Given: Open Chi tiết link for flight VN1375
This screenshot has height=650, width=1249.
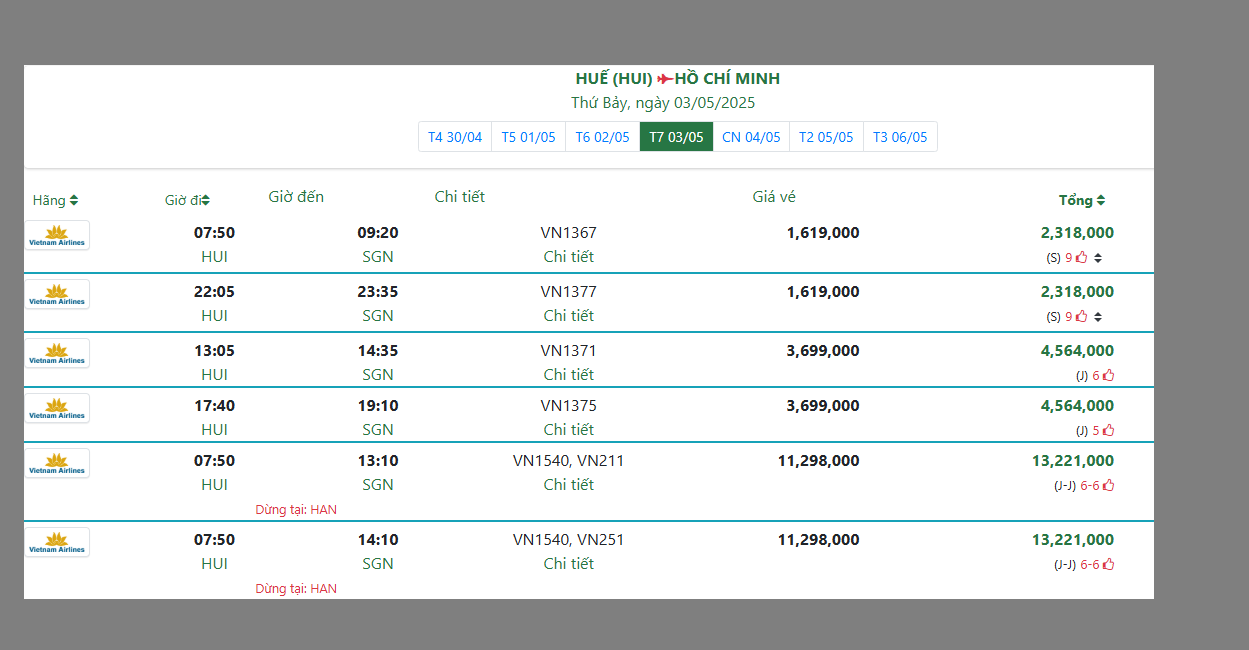Looking at the screenshot, I should tap(568, 430).
